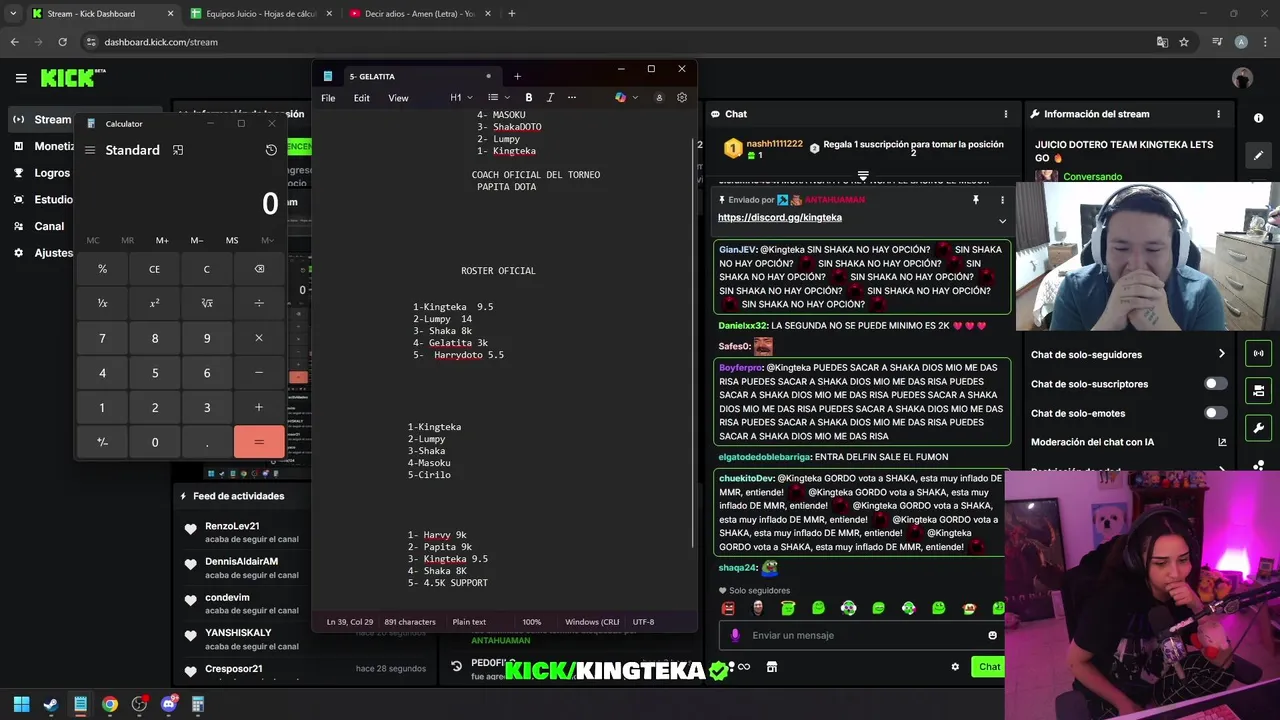
Task: Open wrench tools icon in right sidebar
Action: [1258, 428]
